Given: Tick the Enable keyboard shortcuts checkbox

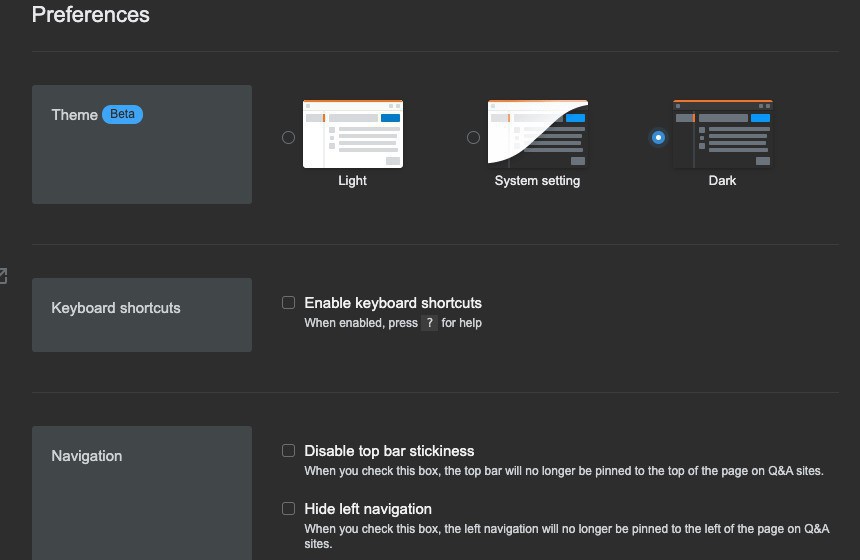Looking at the screenshot, I should coord(289,302).
